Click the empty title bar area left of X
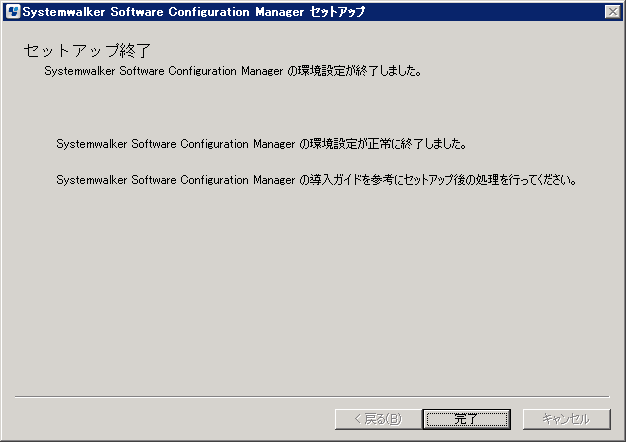626x442 pixels. click(x=483, y=12)
